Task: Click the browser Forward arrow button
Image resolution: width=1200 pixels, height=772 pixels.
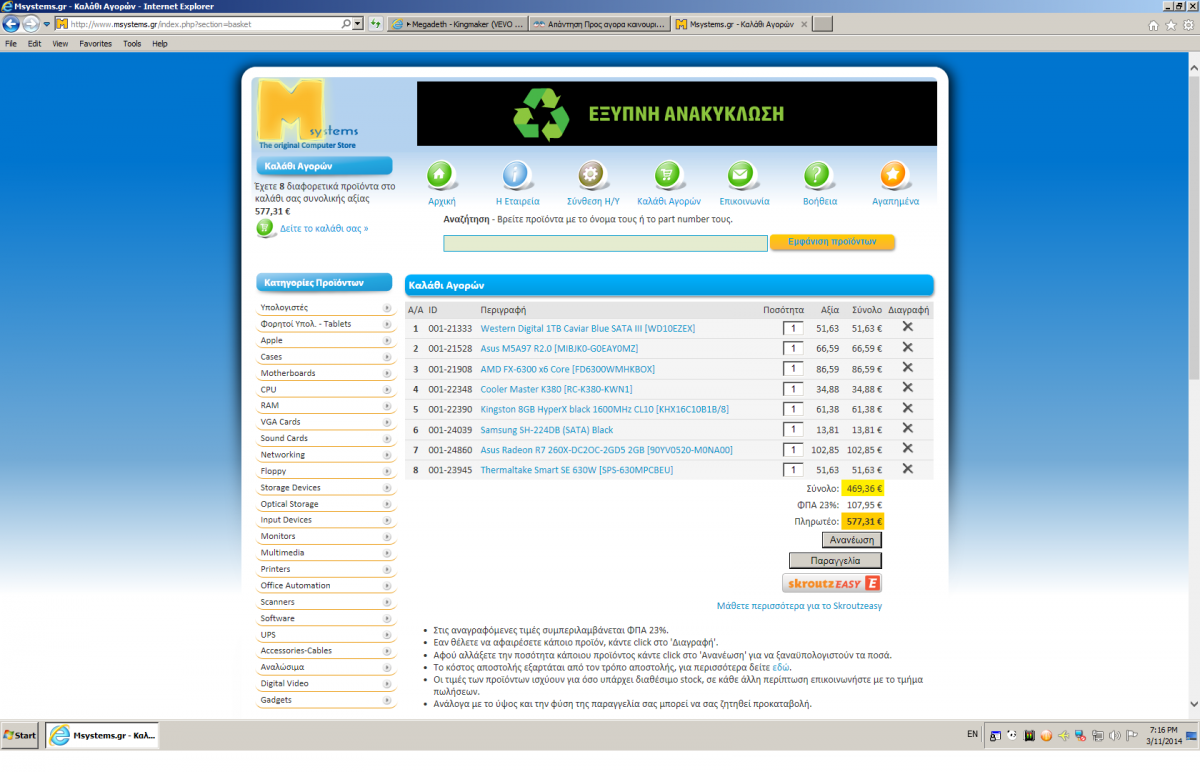Action: tap(32, 23)
